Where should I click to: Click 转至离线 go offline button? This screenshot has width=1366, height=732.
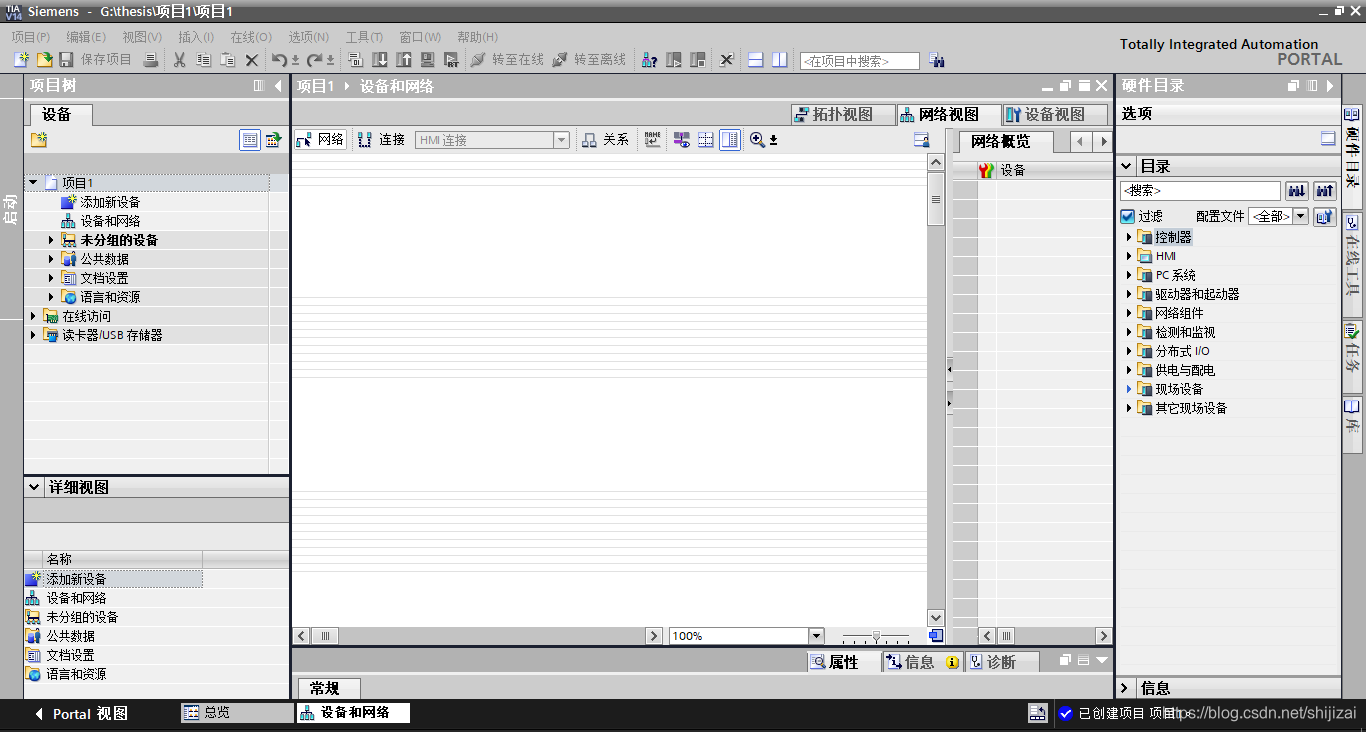(x=589, y=60)
